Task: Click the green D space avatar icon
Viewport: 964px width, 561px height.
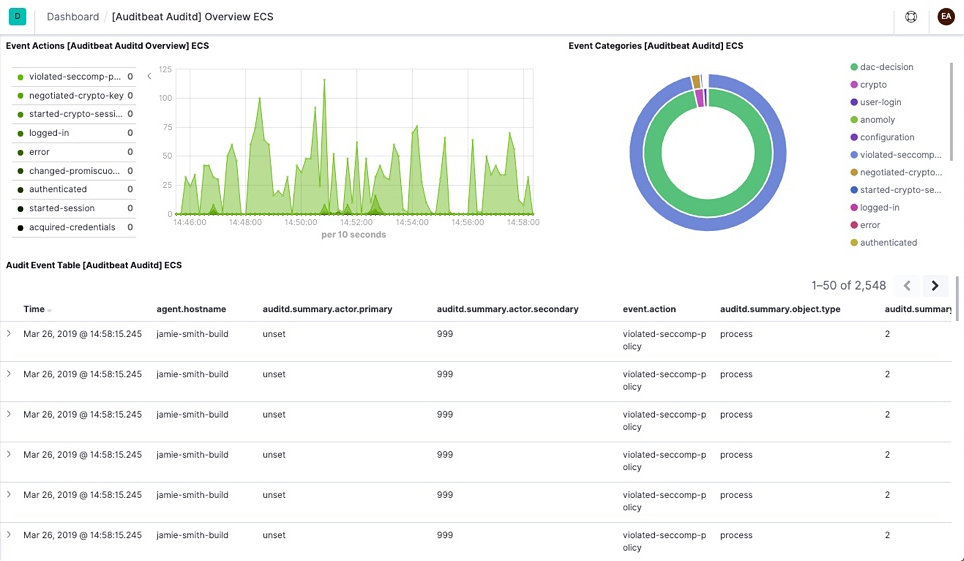Action: point(17,16)
